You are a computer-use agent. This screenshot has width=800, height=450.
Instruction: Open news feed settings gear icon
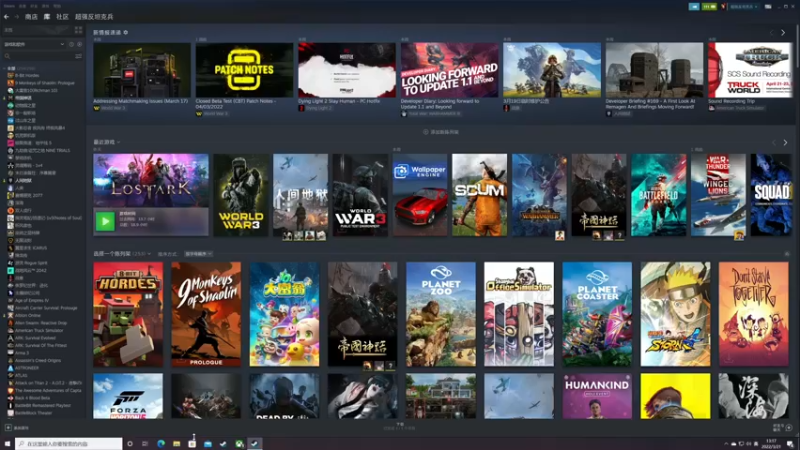pyautogui.click(x=126, y=32)
